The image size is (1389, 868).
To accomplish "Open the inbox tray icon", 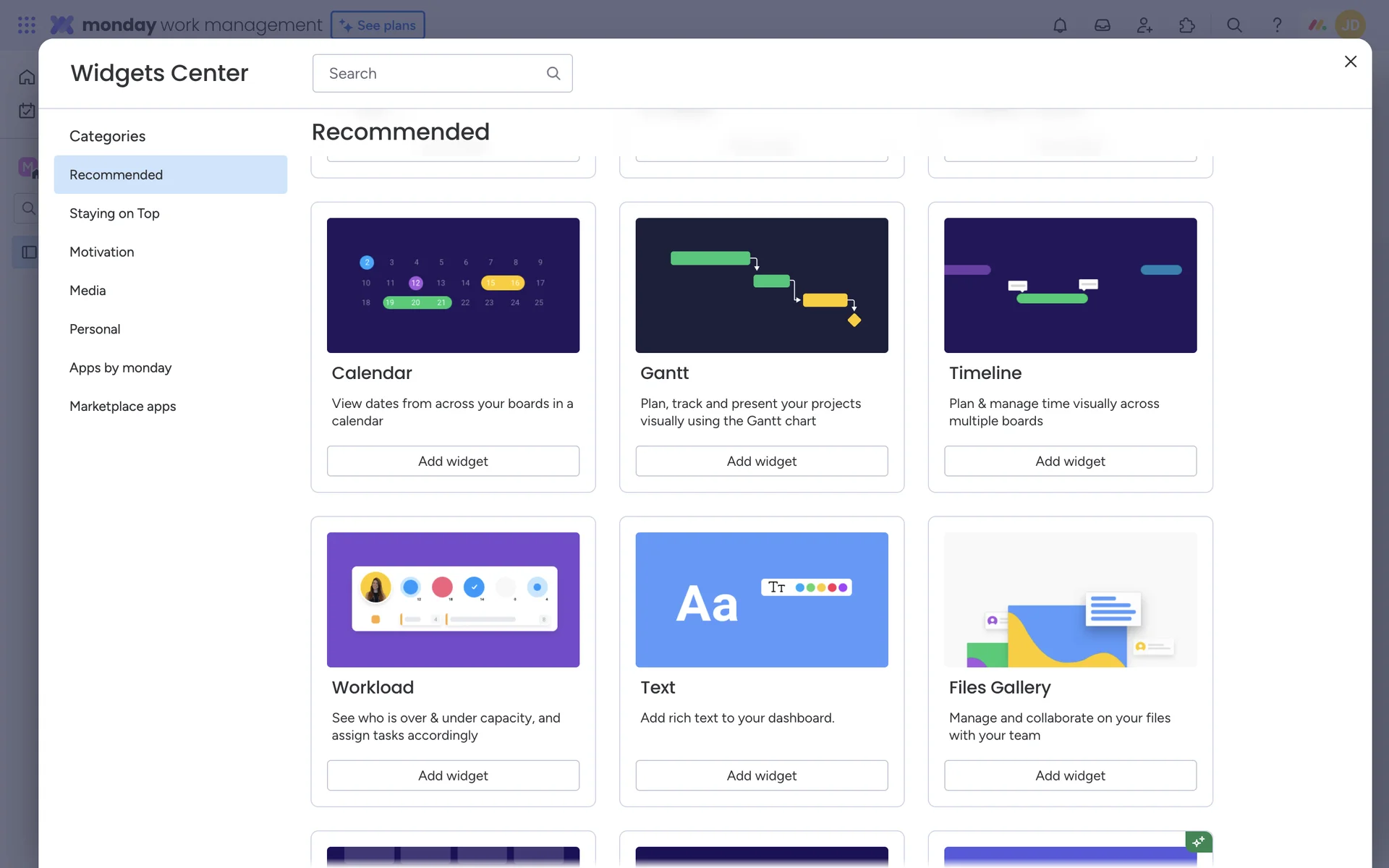I will [x=1102, y=25].
